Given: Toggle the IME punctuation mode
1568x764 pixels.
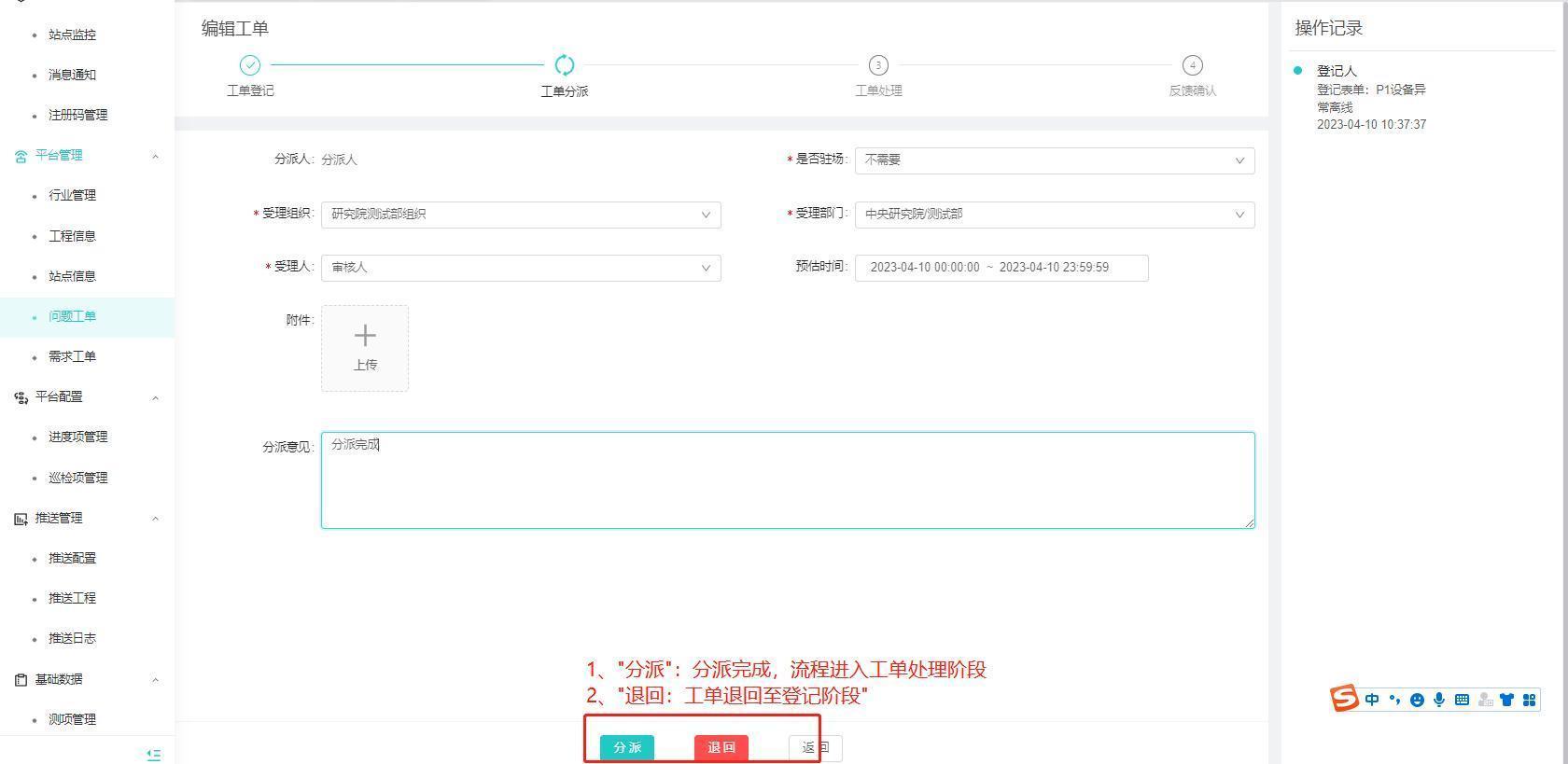Looking at the screenshot, I should tap(1394, 700).
